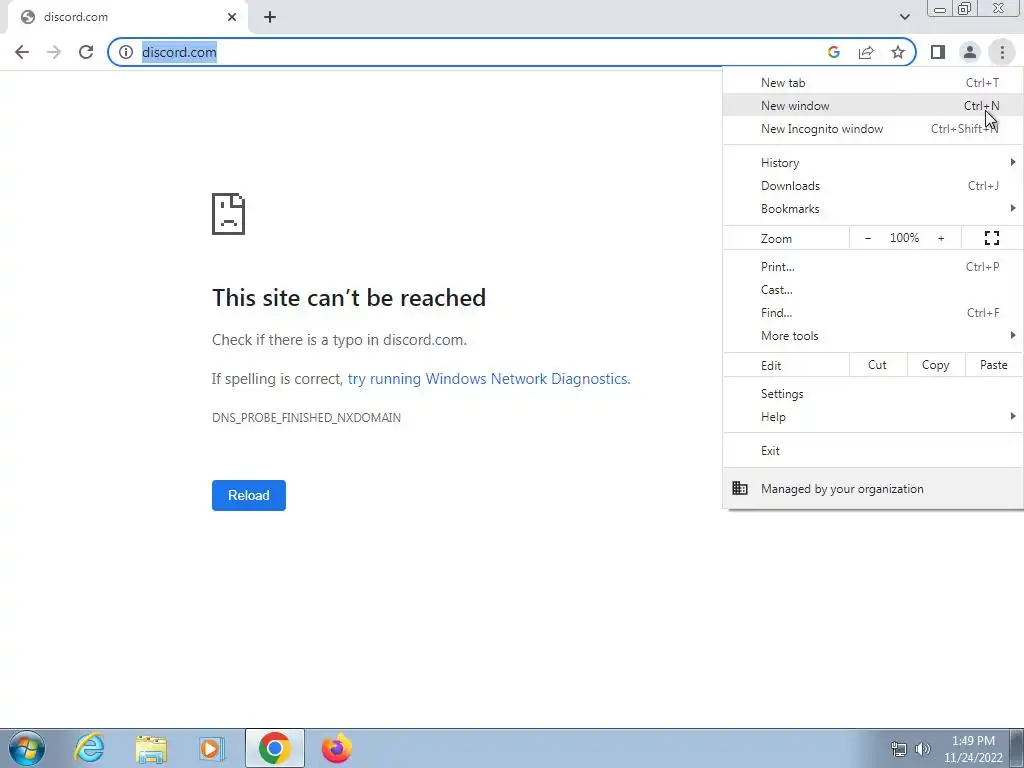This screenshot has width=1024, height=768.
Task: Open Settings from the menu
Action: (x=873, y=394)
